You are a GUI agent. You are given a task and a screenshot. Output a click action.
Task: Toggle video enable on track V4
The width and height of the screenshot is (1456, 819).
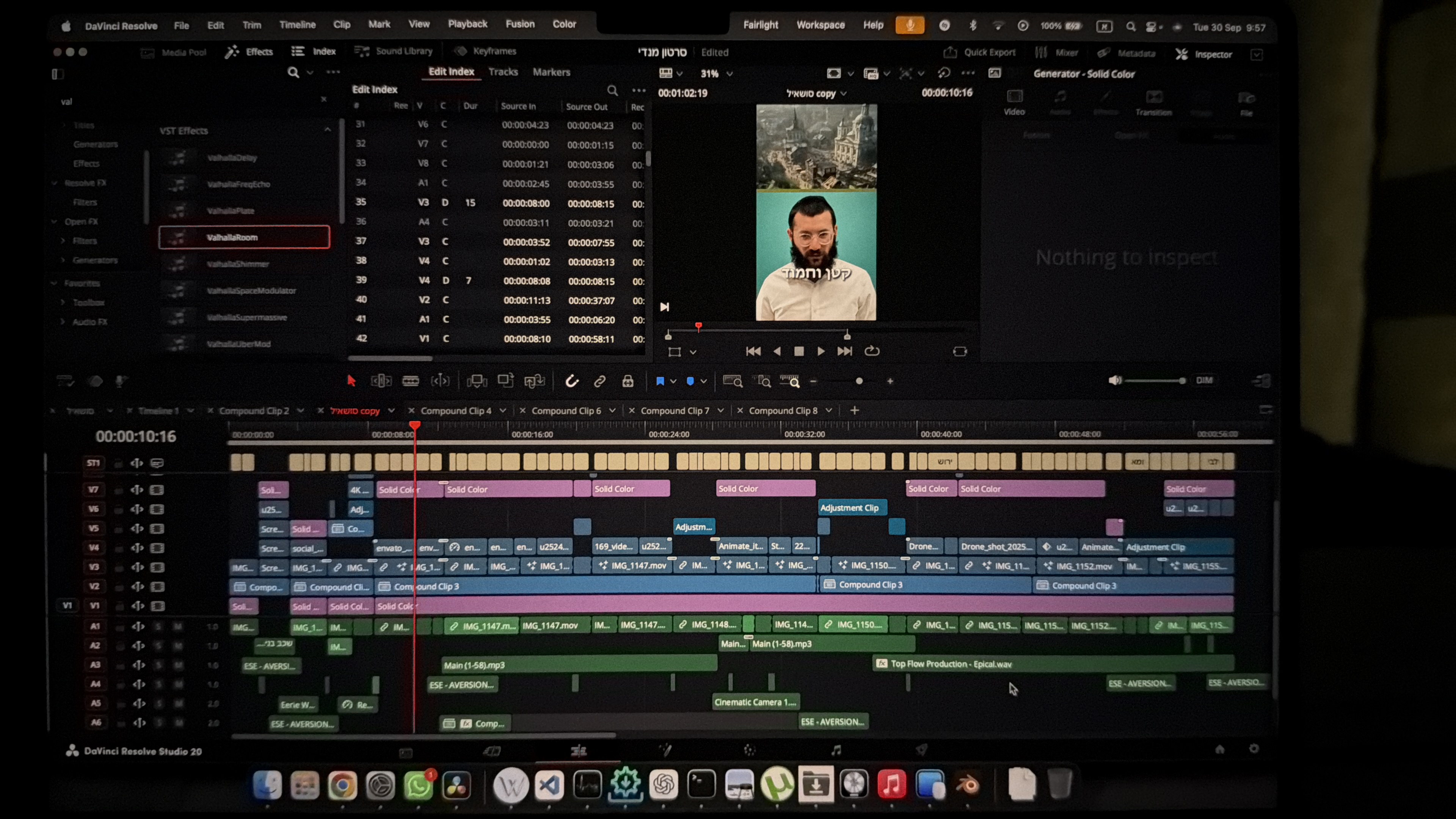[157, 548]
